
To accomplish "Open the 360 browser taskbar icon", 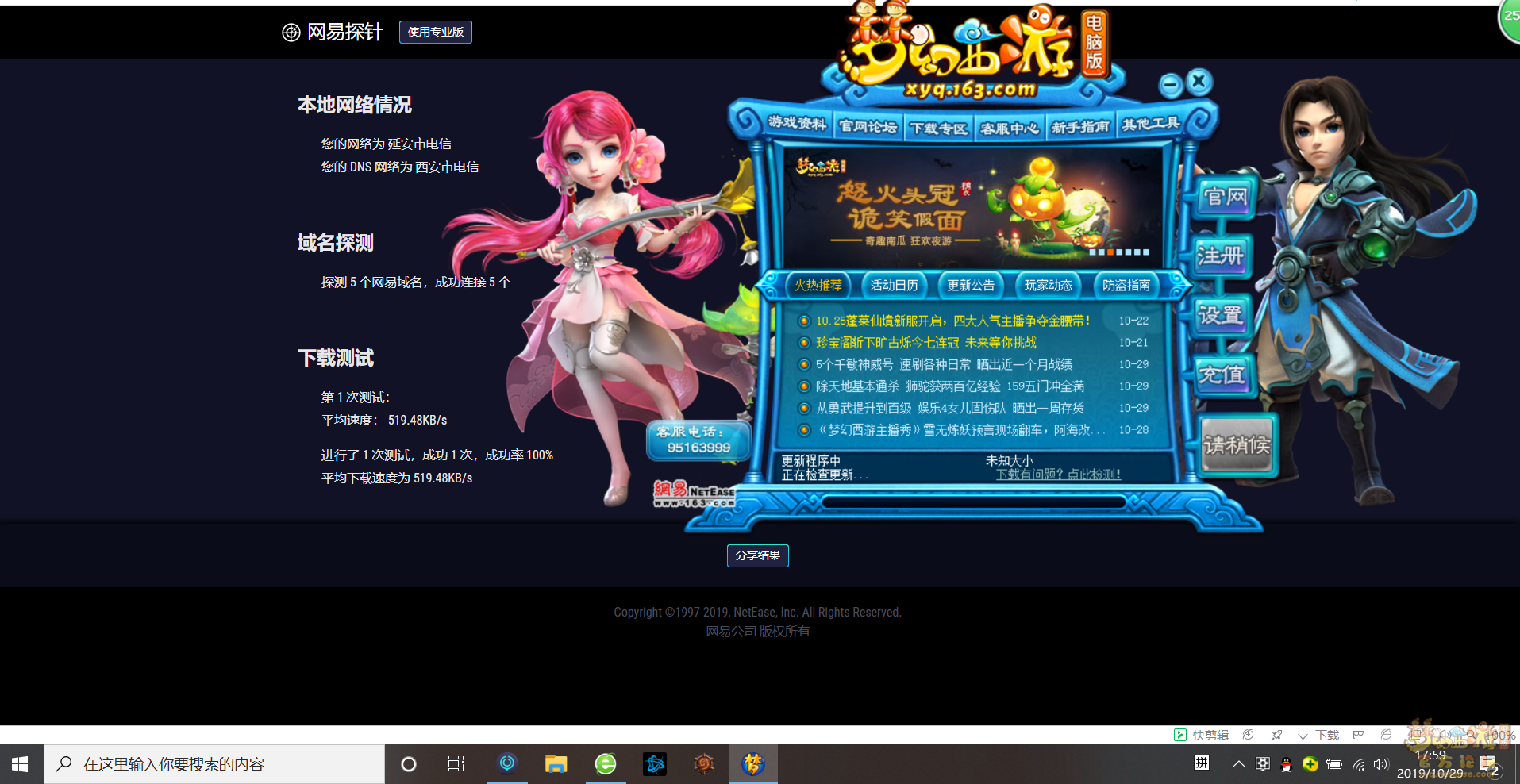I will (x=606, y=764).
